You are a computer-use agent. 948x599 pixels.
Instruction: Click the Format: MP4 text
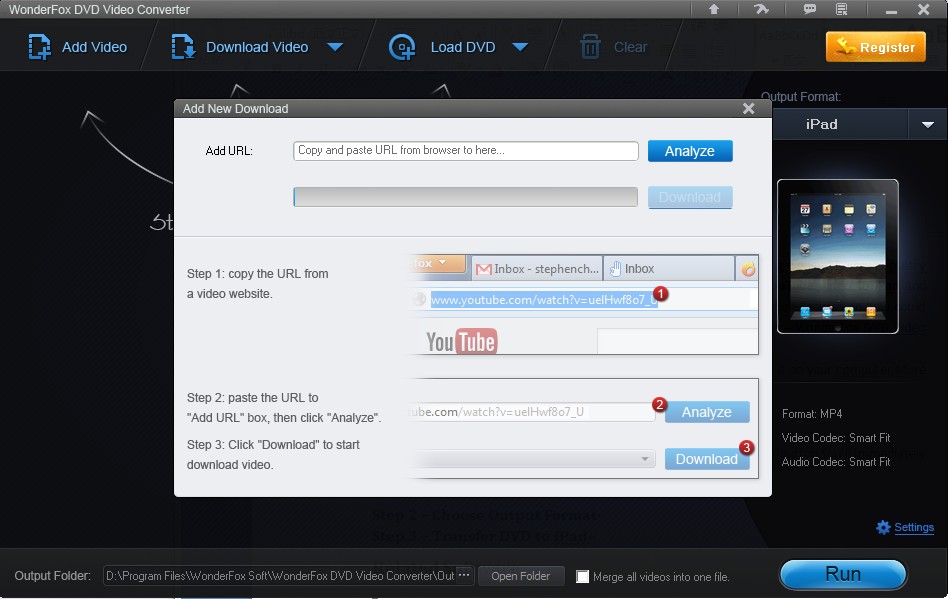[812, 413]
